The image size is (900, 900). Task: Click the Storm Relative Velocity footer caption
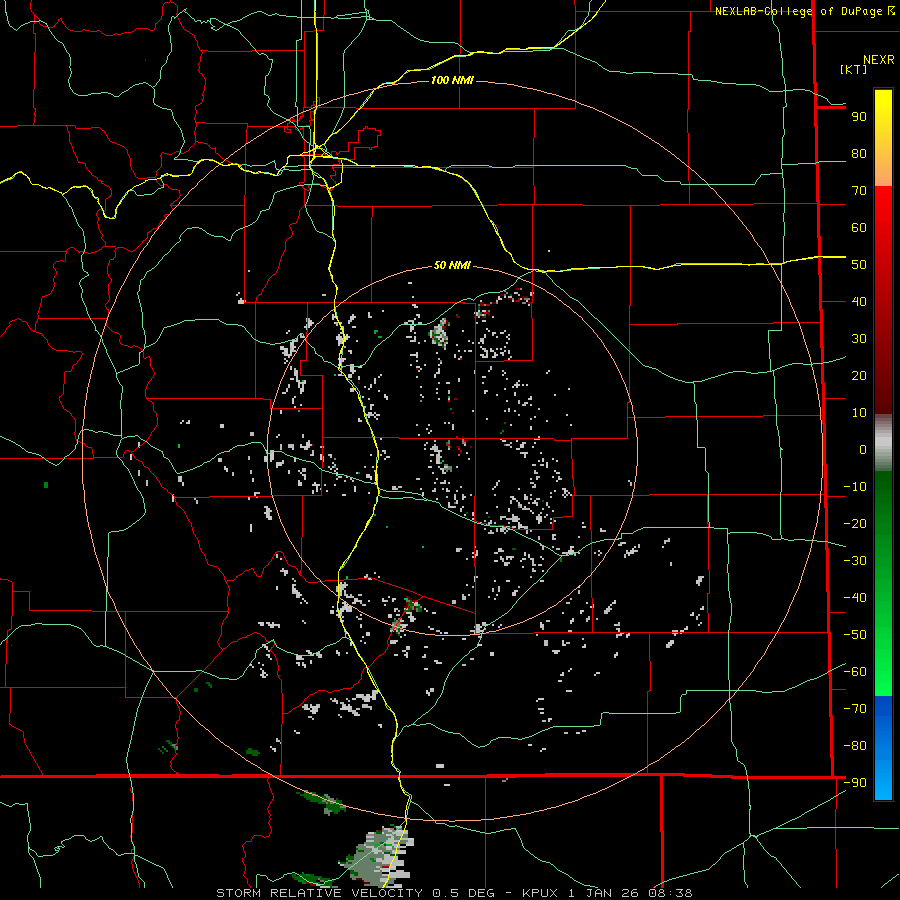point(455,893)
